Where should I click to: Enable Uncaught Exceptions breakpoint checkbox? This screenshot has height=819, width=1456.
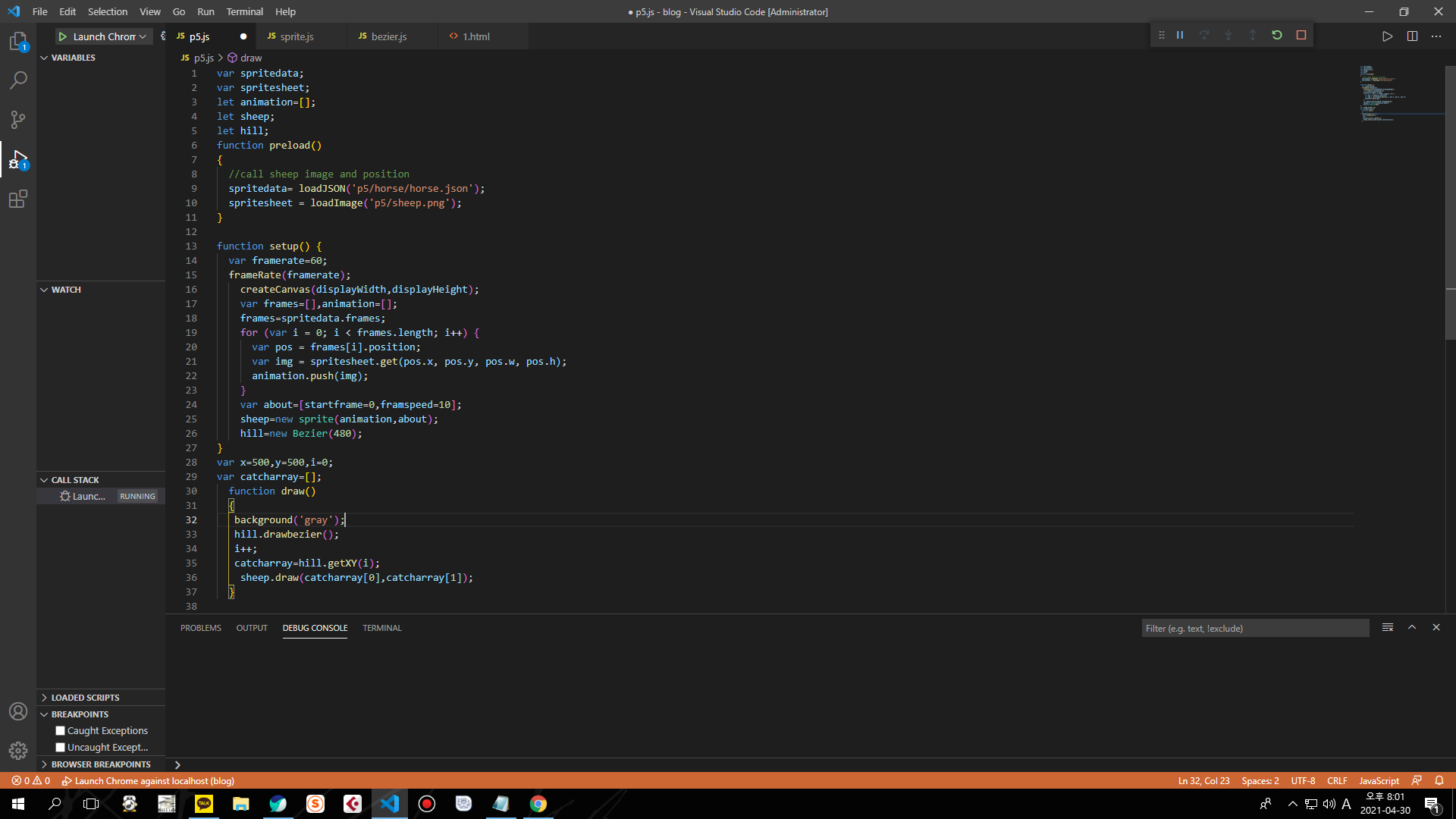point(61,748)
